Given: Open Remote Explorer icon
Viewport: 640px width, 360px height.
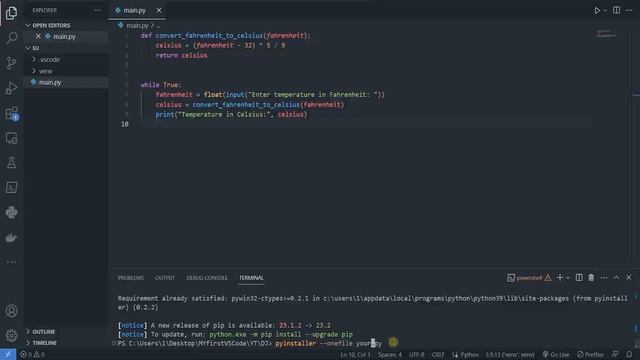Looking at the screenshot, I should [x=11, y=138].
